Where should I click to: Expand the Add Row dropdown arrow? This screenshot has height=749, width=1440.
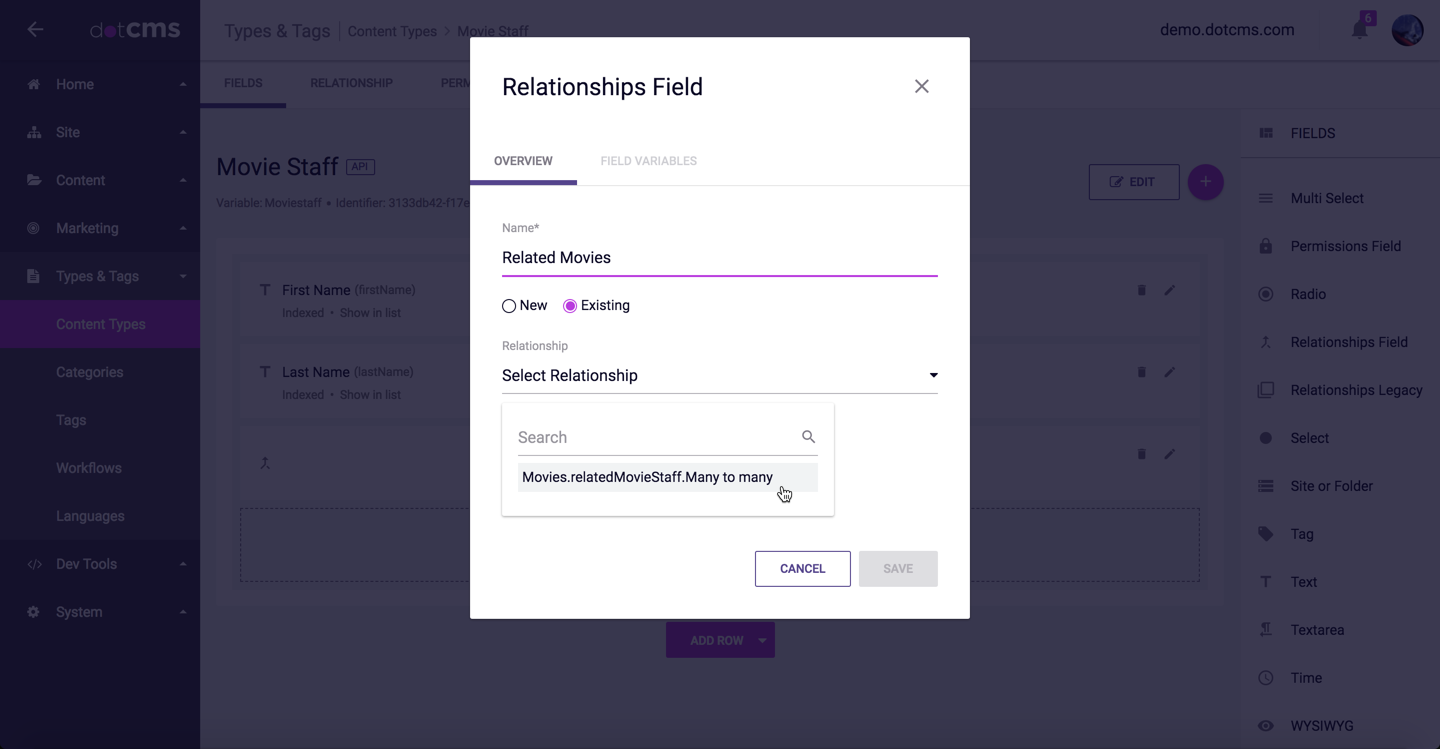pos(762,641)
